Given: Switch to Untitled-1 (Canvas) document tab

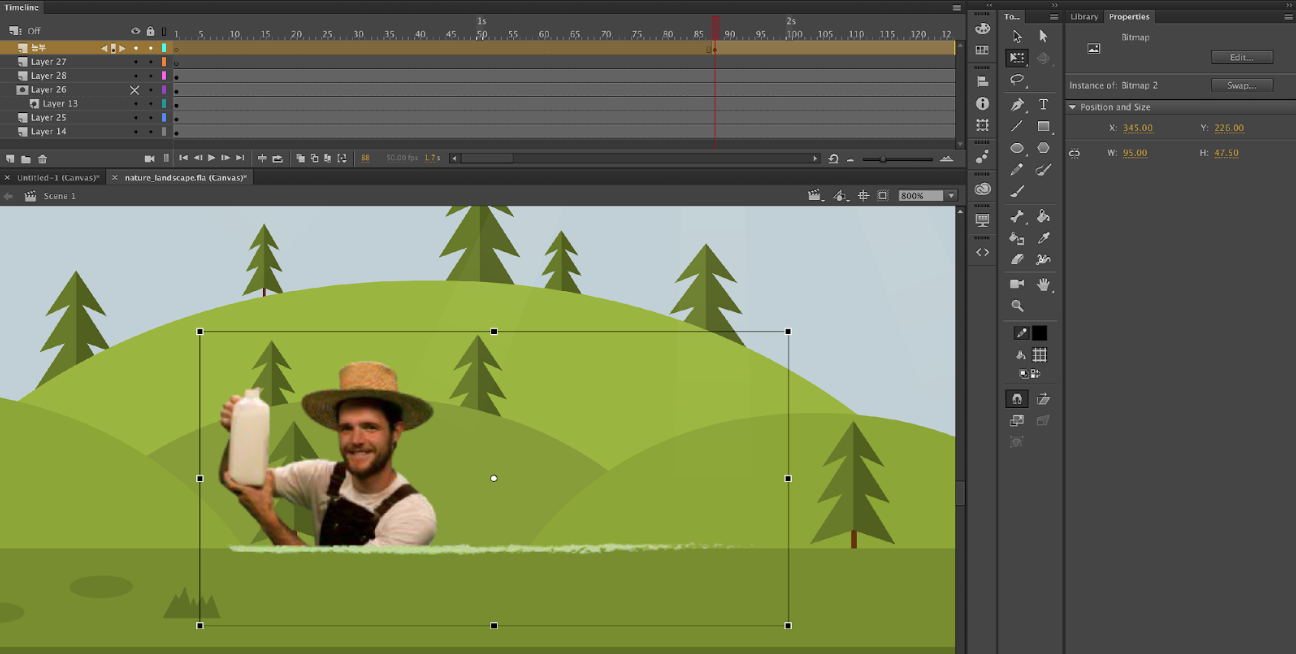Looking at the screenshot, I should (x=58, y=177).
